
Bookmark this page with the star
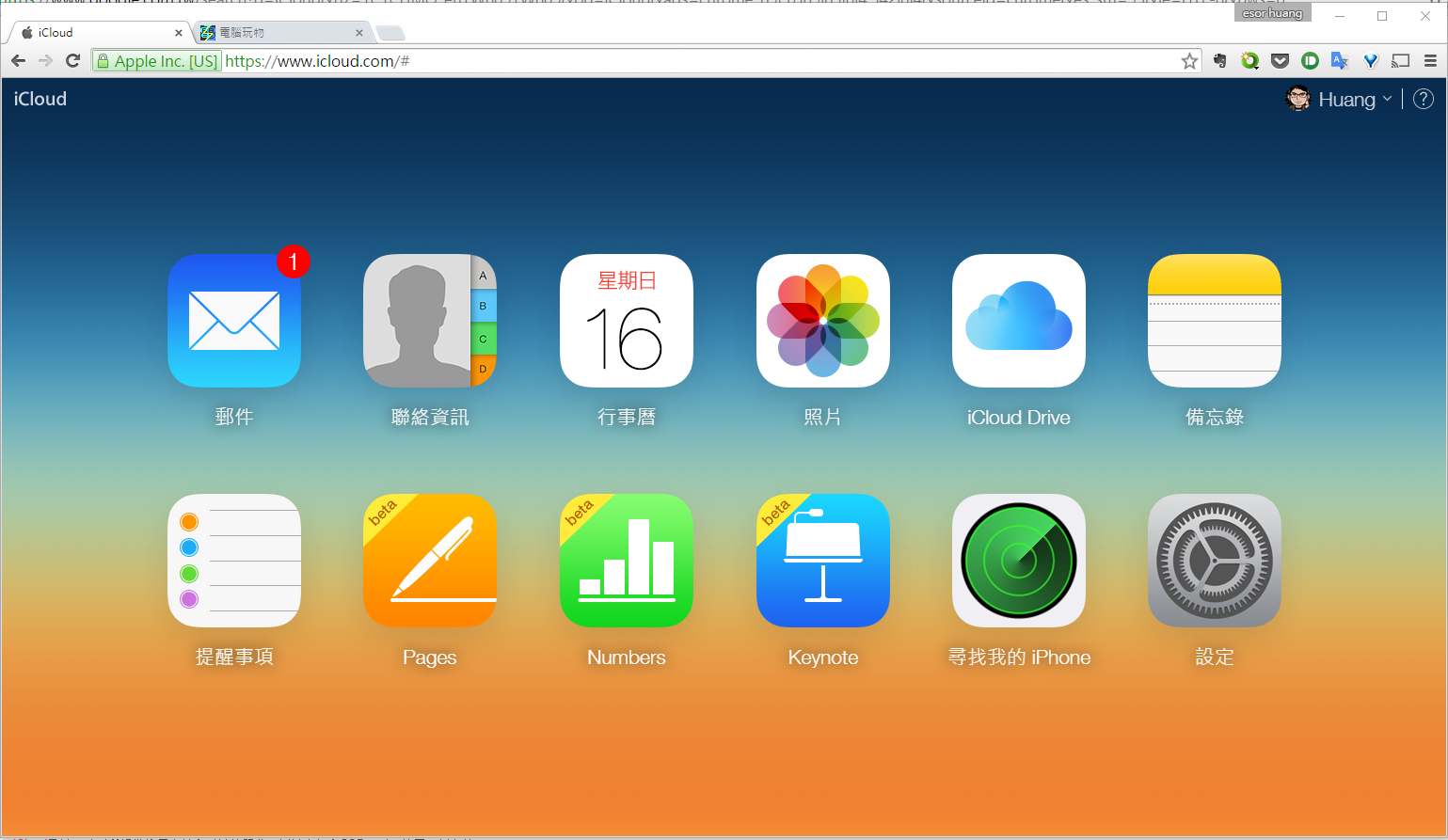point(1189,61)
